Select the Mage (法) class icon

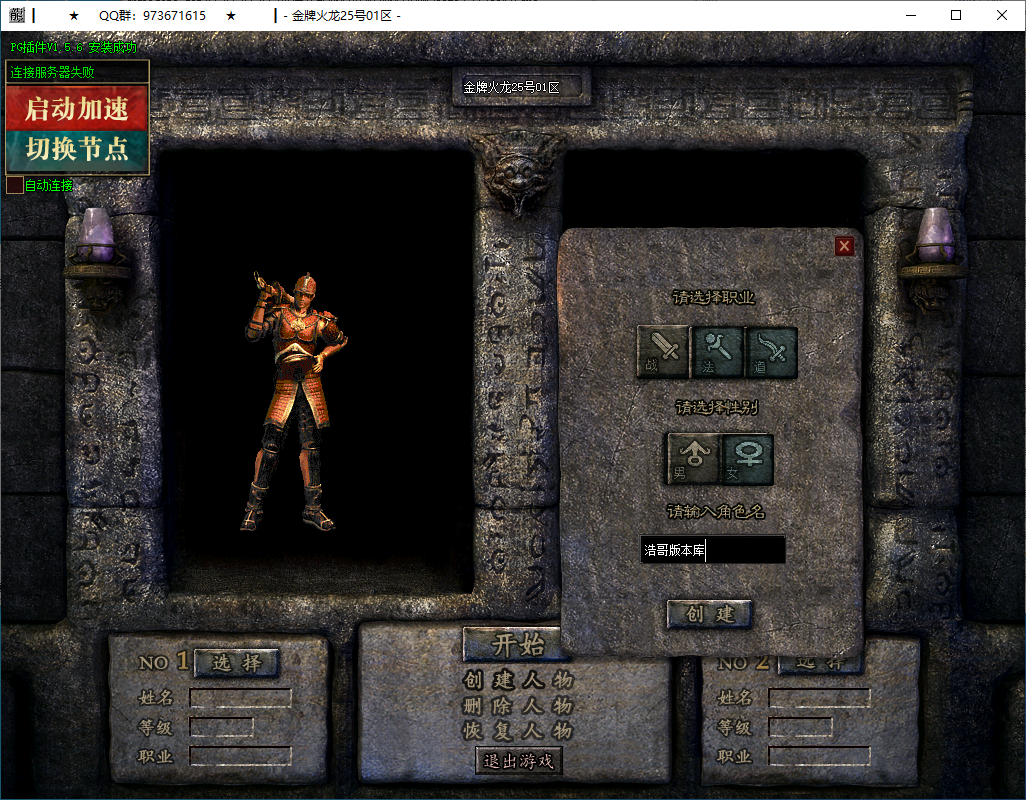coord(718,352)
